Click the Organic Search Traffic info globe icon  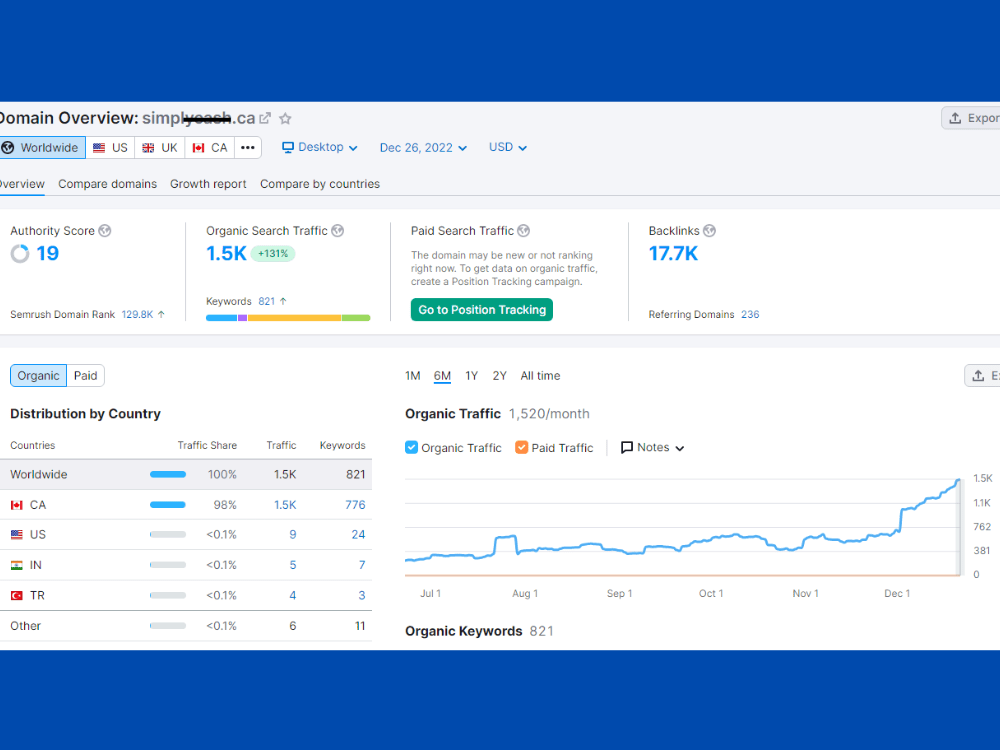(337, 231)
